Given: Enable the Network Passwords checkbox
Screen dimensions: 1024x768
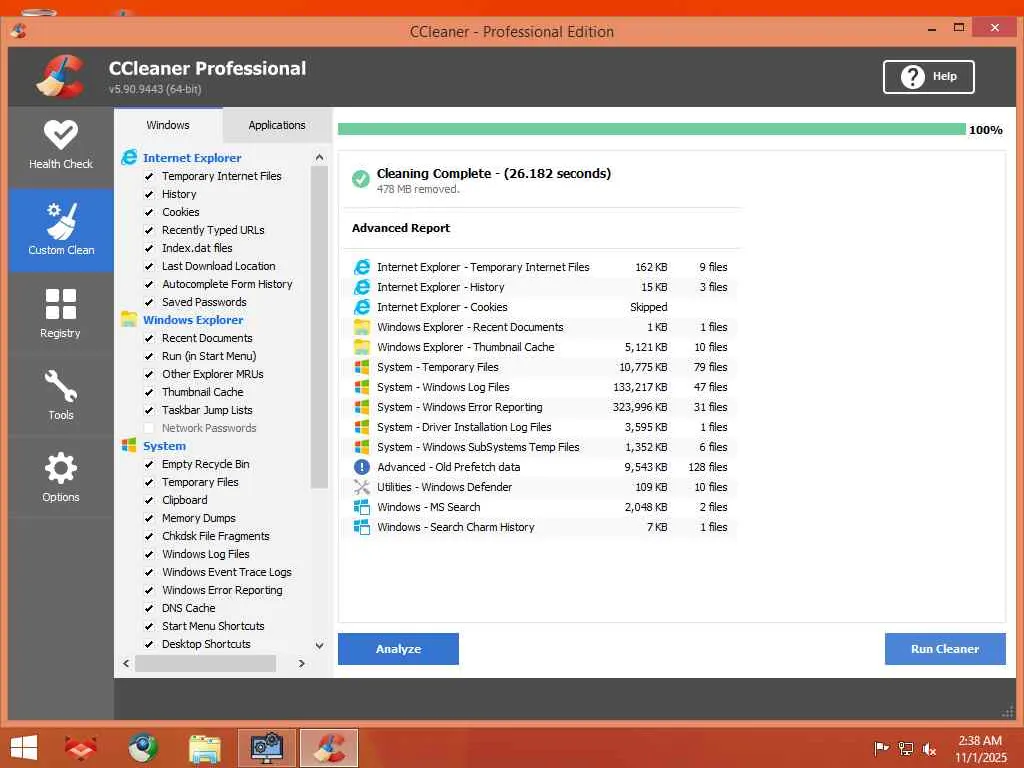Looking at the screenshot, I should coord(149,428).
